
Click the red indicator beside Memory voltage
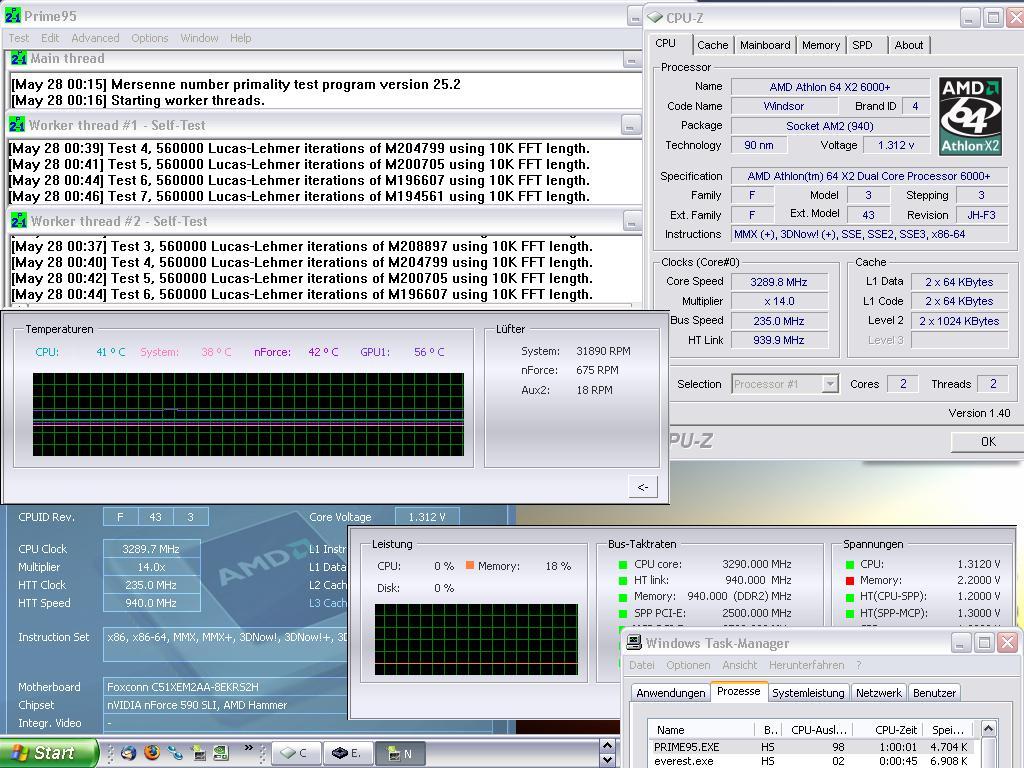850,581
